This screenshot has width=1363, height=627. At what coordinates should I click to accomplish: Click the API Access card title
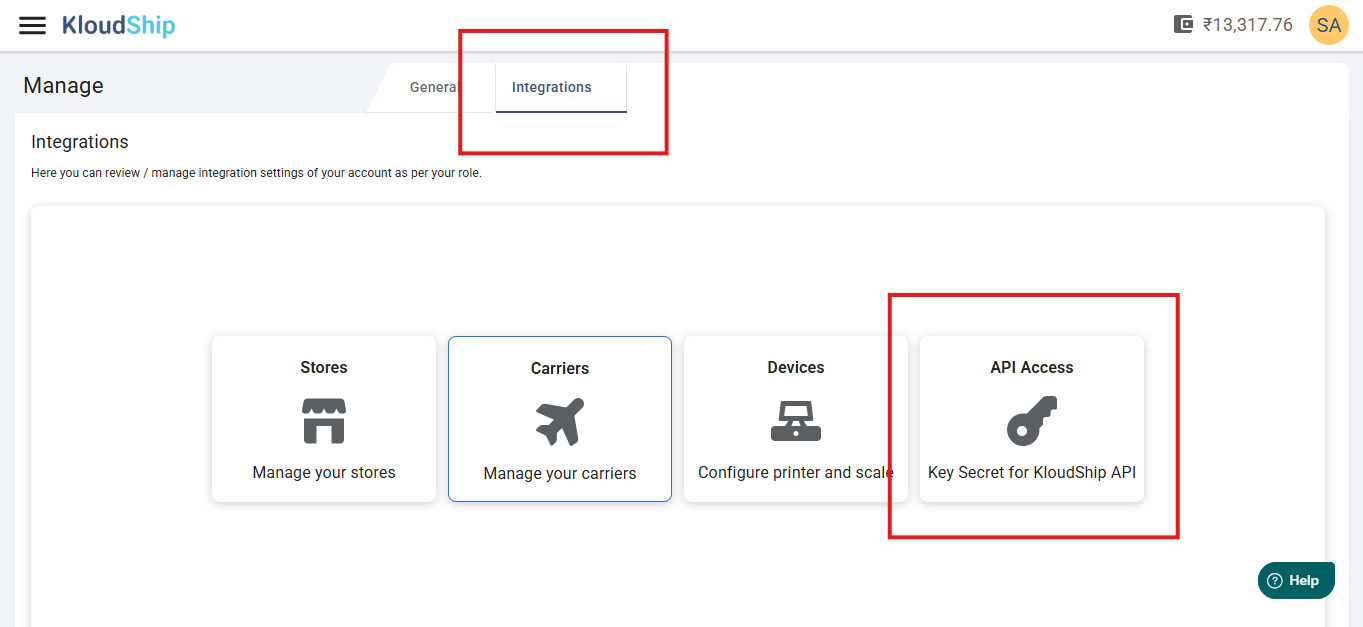point(1032,367)
